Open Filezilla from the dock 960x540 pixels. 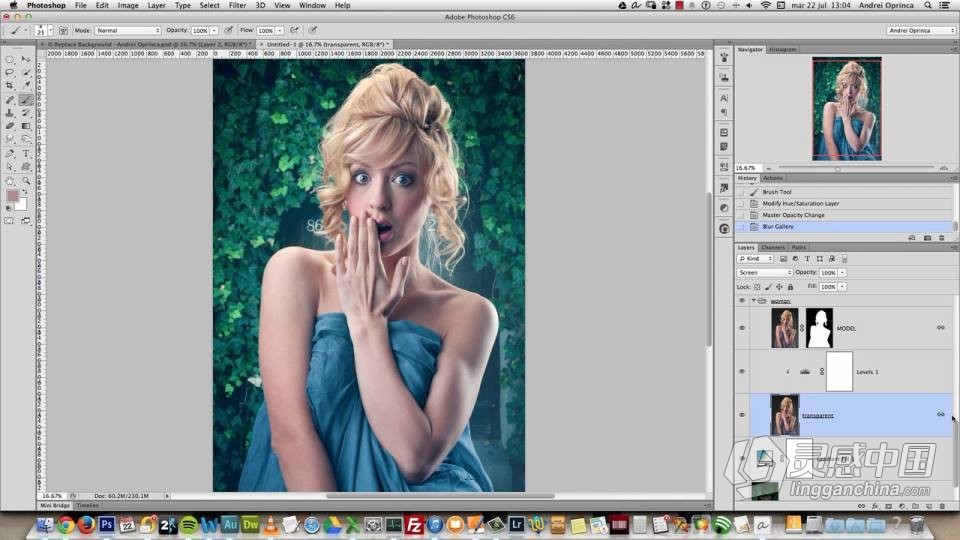click(x=414, y=525)
